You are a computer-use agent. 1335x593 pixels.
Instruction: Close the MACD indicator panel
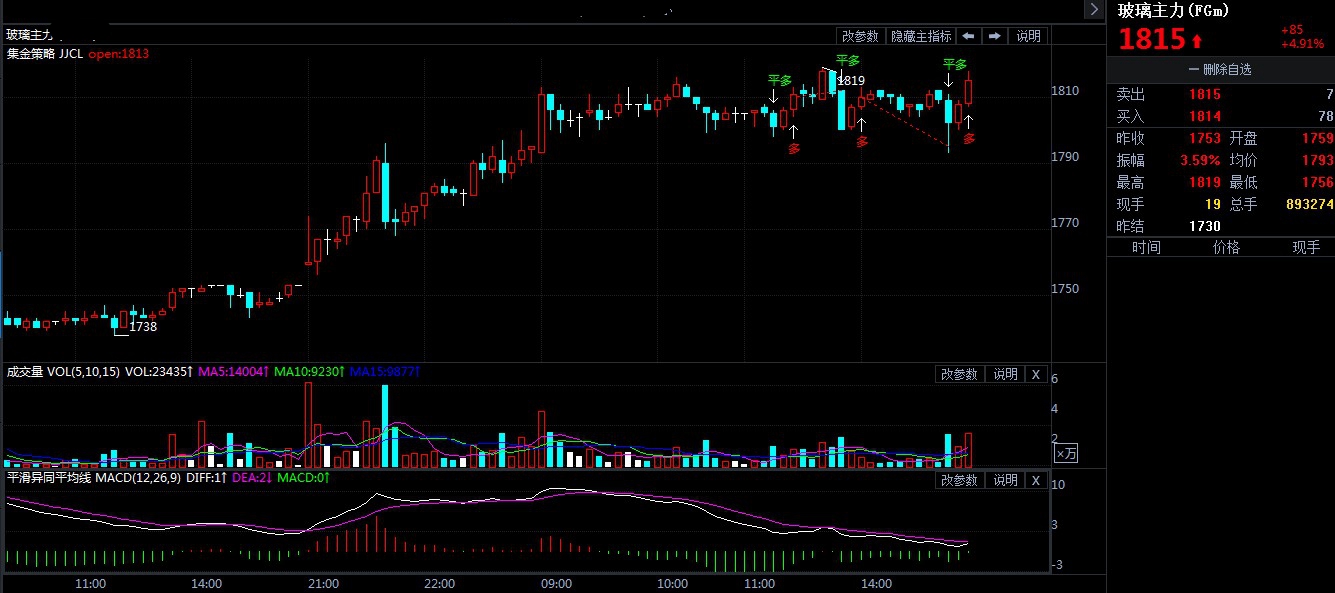[1036, 480]
